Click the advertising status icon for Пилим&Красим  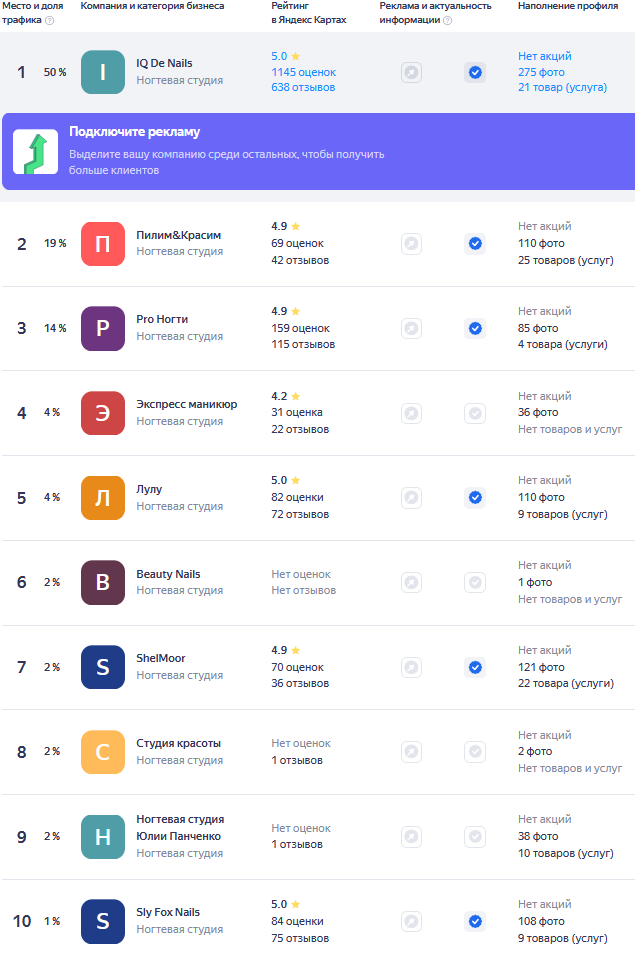click(x=411, y=244)
